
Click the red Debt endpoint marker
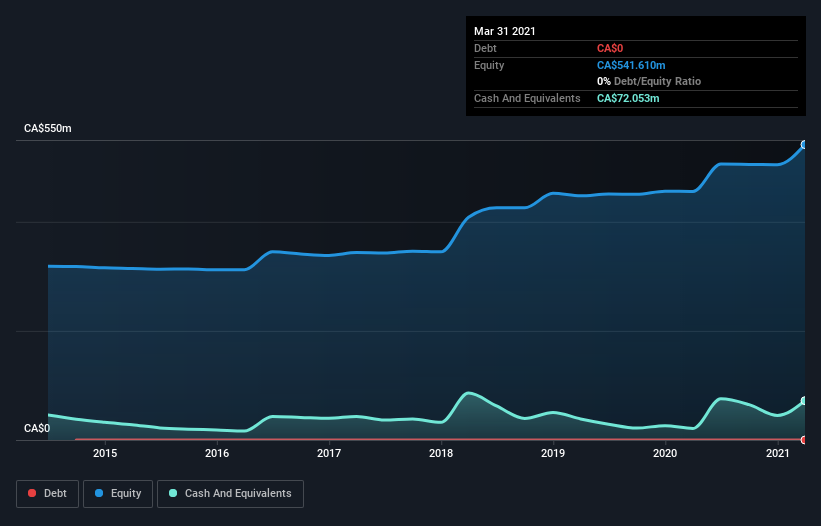pos(804,440)
